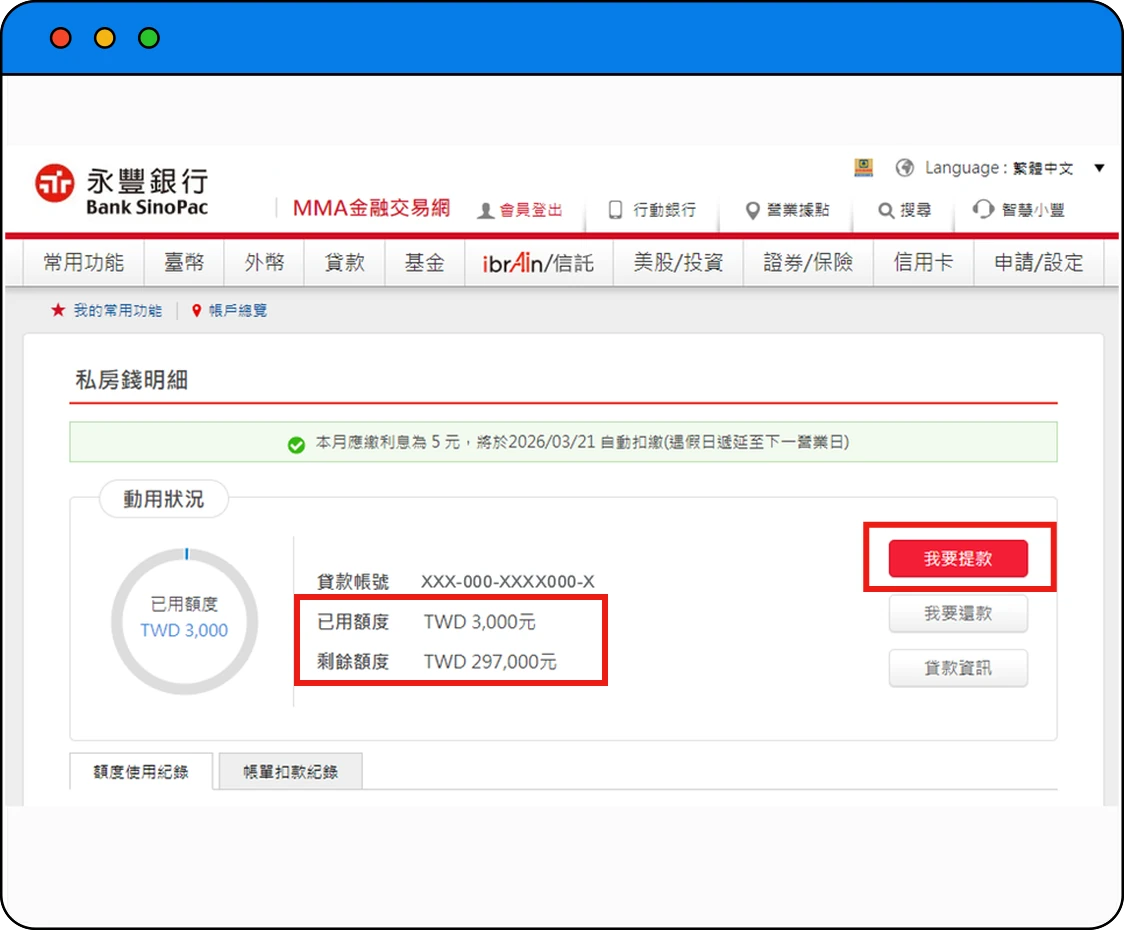Click the interest notice text for 2026/03/21
Viewport: 1124px width, 930px height.
(582, 442)
